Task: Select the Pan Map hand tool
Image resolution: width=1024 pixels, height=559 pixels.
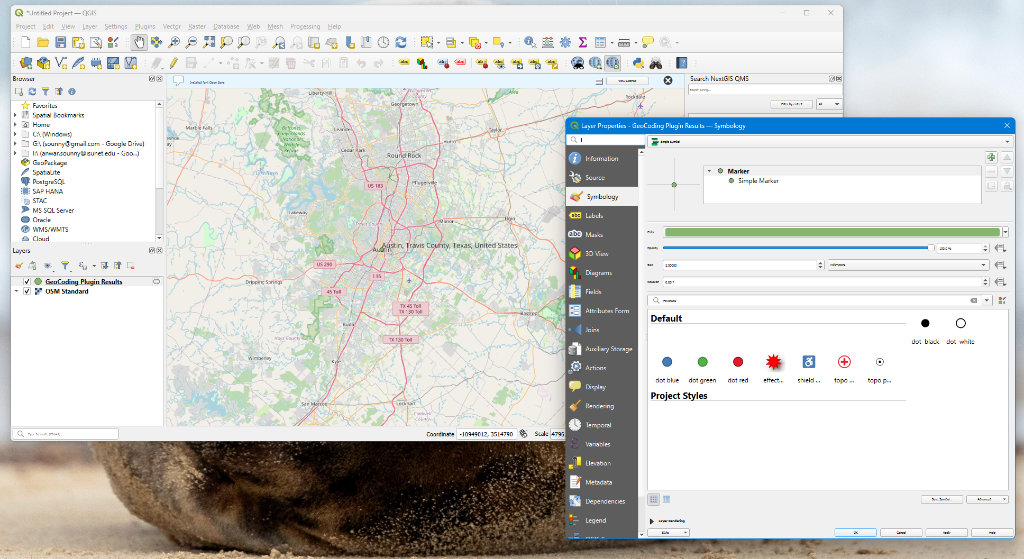Action: pyautogui.click(x=139, y=42)
